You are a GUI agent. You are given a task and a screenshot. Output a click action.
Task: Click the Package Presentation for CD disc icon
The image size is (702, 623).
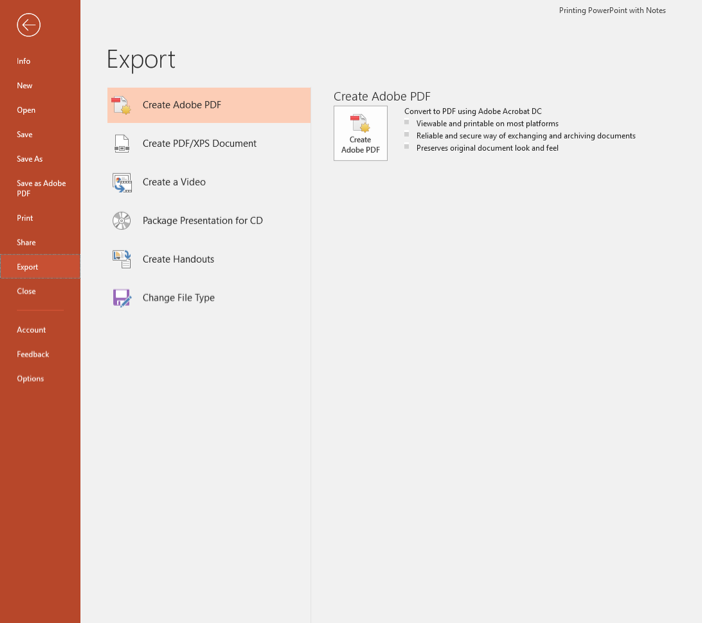pos(121,221)
